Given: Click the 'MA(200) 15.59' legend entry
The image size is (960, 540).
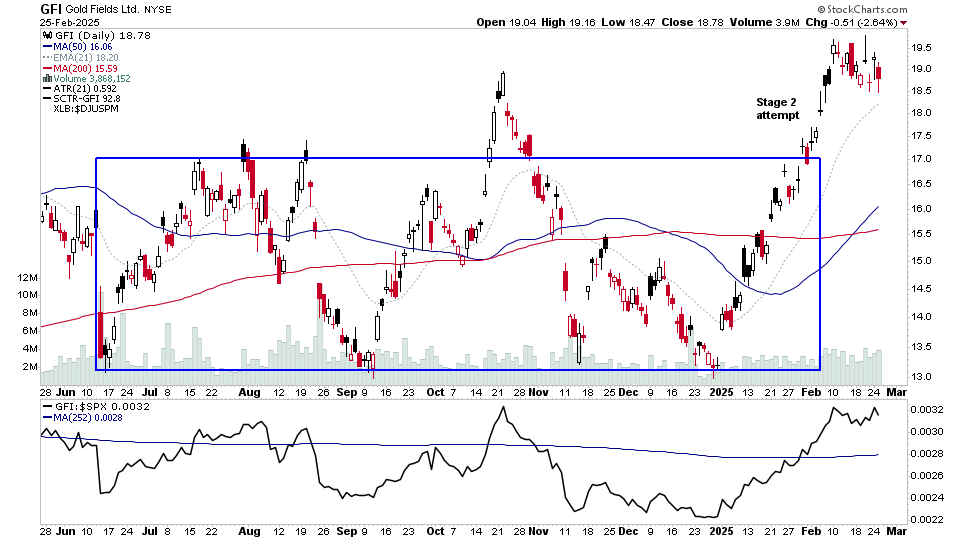Looking at the screenshot, I should 85,69.
